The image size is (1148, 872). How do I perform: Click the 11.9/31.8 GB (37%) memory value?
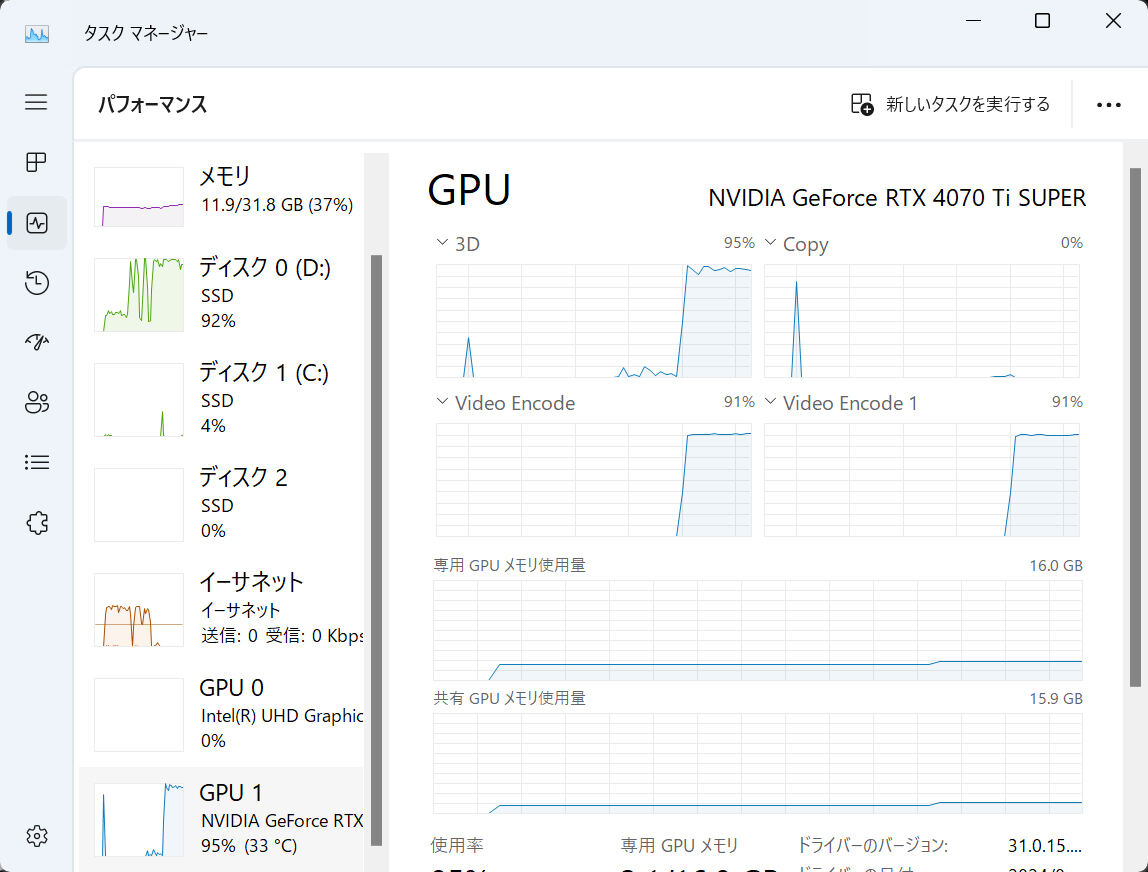tap(277, 205)
